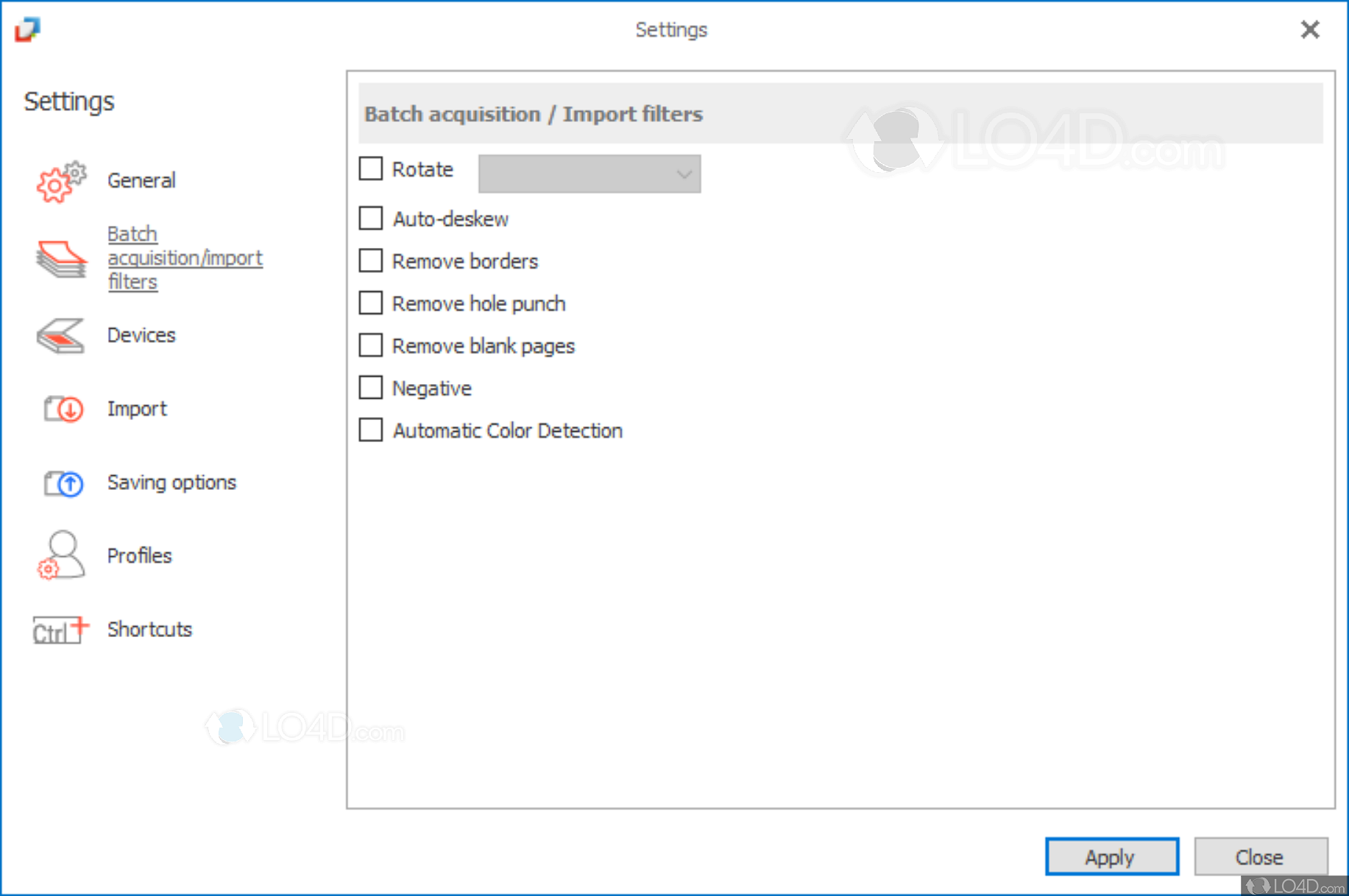The height and width of the screenshot is (896, 1349).
Task: Open the Batch acquisition/import filters link
Action: pyautogui.click(x=185, y=257)
